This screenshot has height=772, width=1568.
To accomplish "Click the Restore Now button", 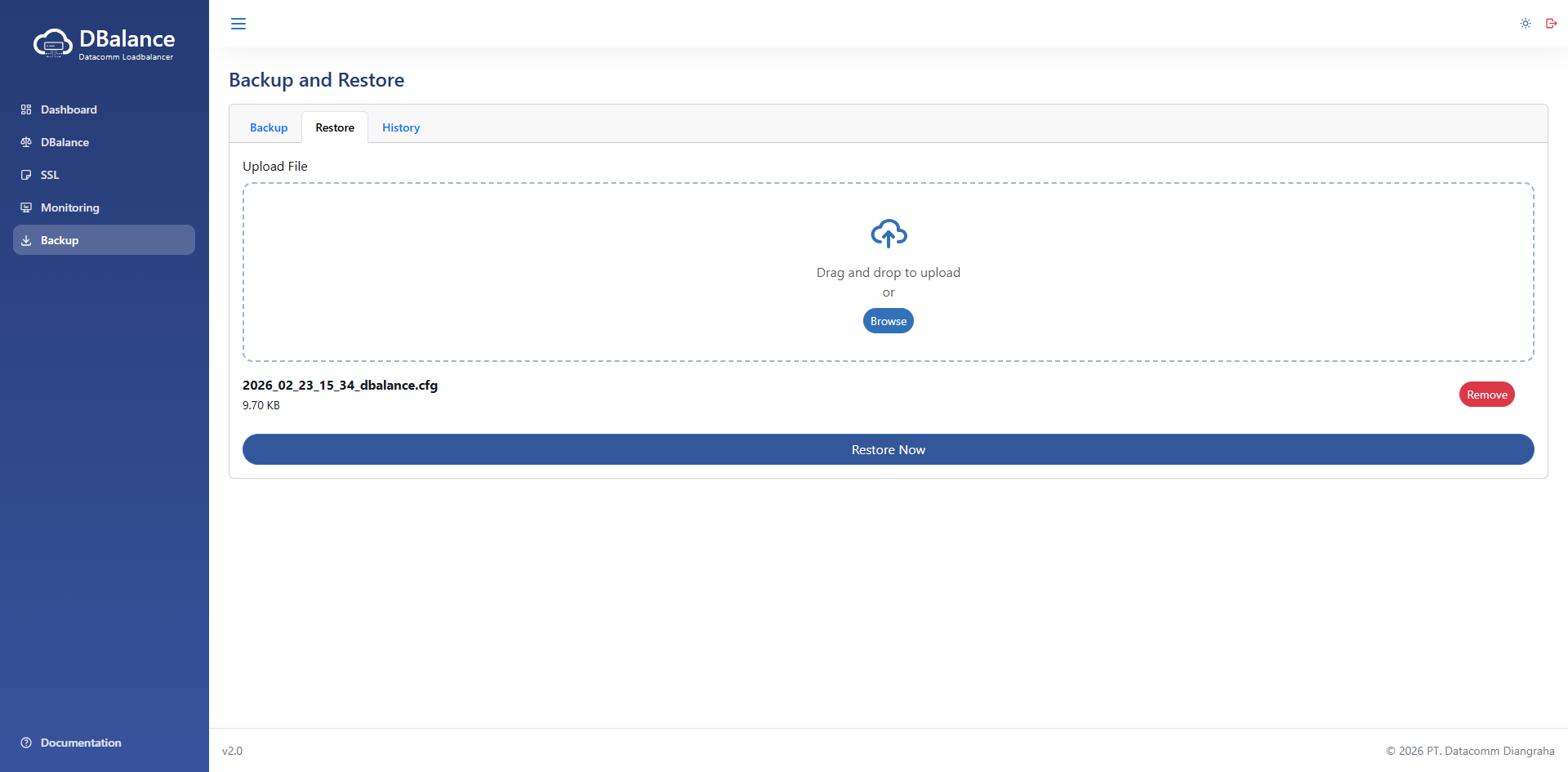I will (x=888, y=449).
